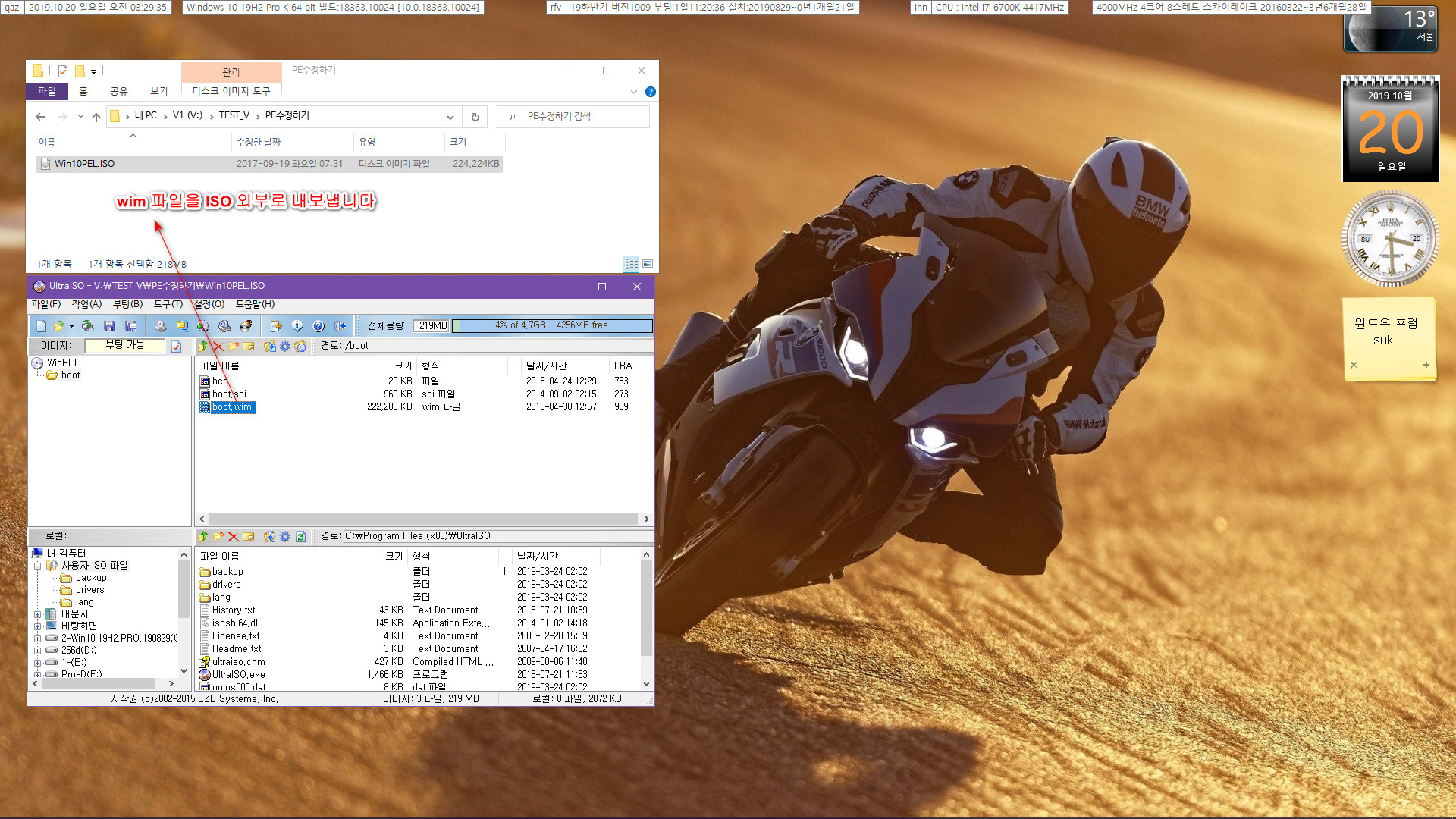Expand the boot folder in UltraISO tree
Viewport: 1456px width, 819px height.
70,375
